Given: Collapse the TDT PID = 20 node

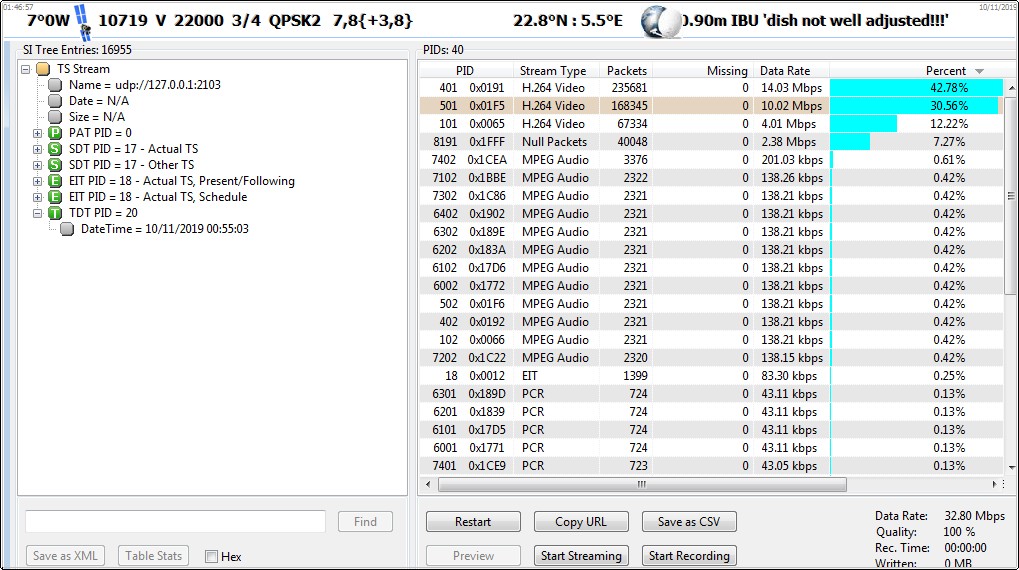Looking at the screenshot, I should point(38,213).
